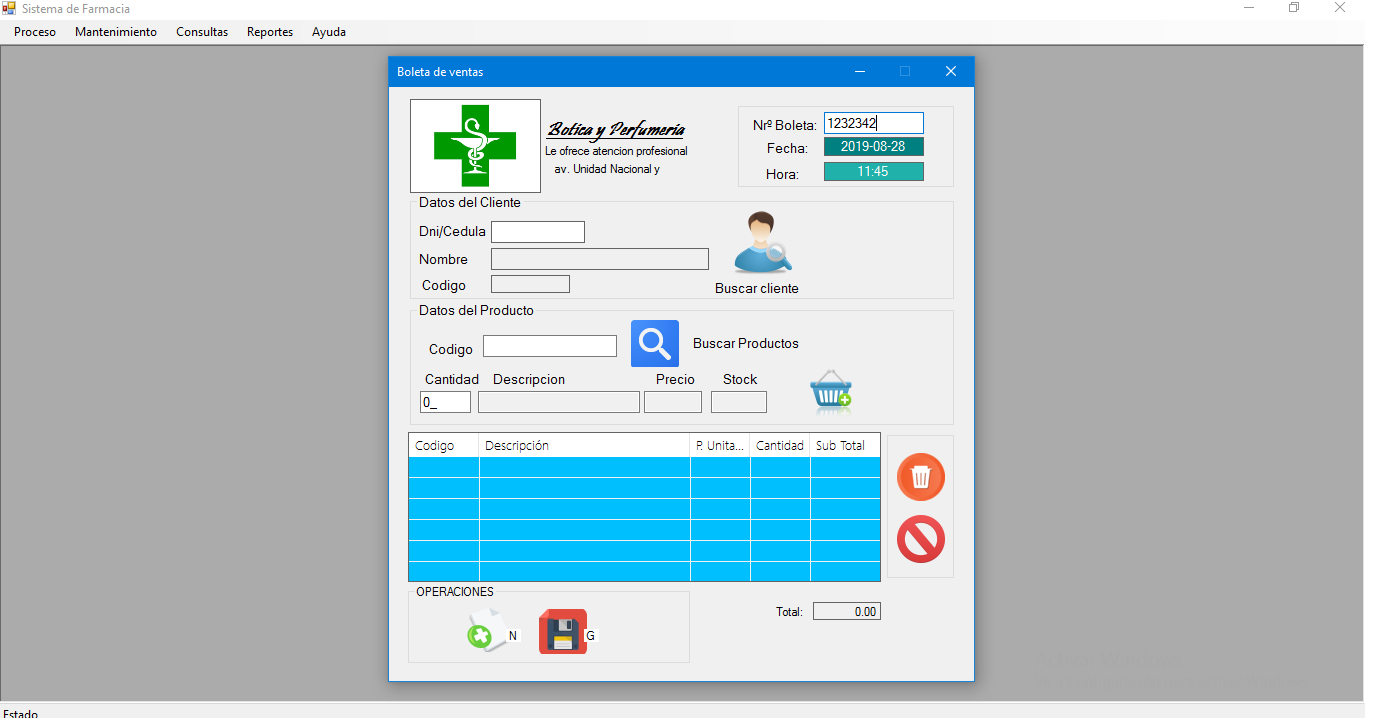This screenshot has height=718, width=1382.
Task: Open the Mantenimiento menu
Action: click(x=116, y=32)
